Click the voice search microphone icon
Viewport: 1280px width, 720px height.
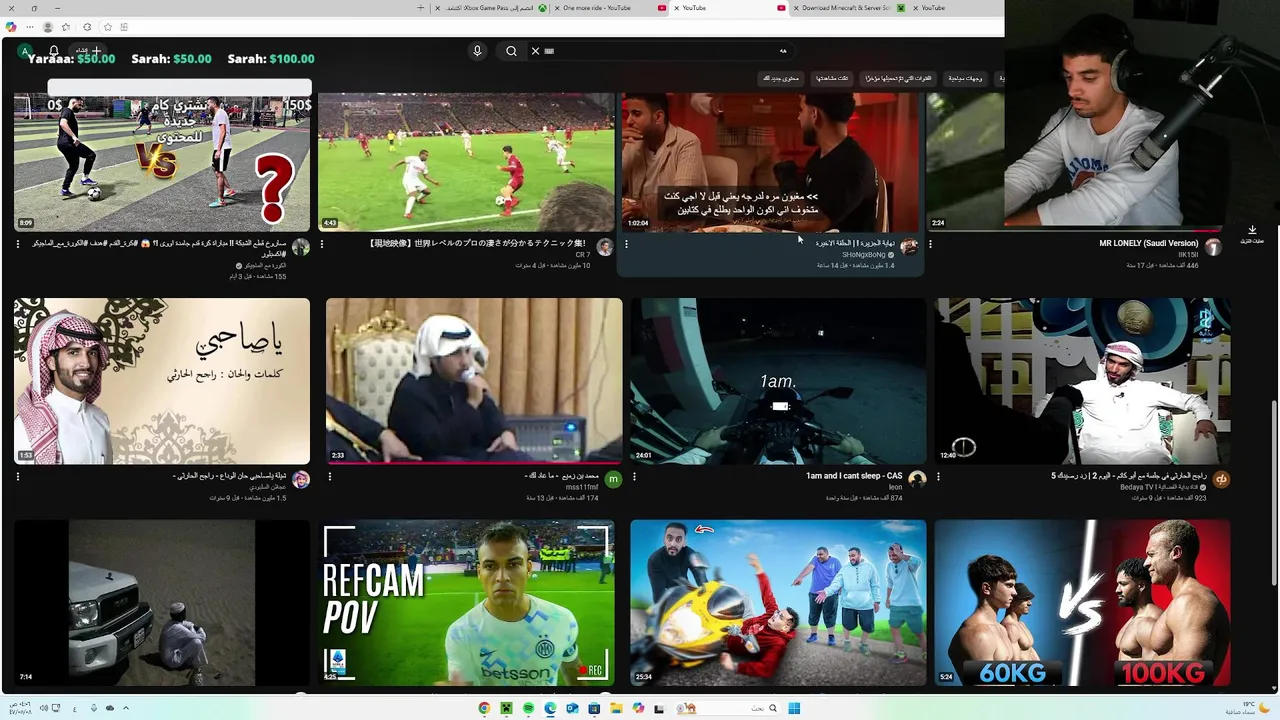coord(477,51)
